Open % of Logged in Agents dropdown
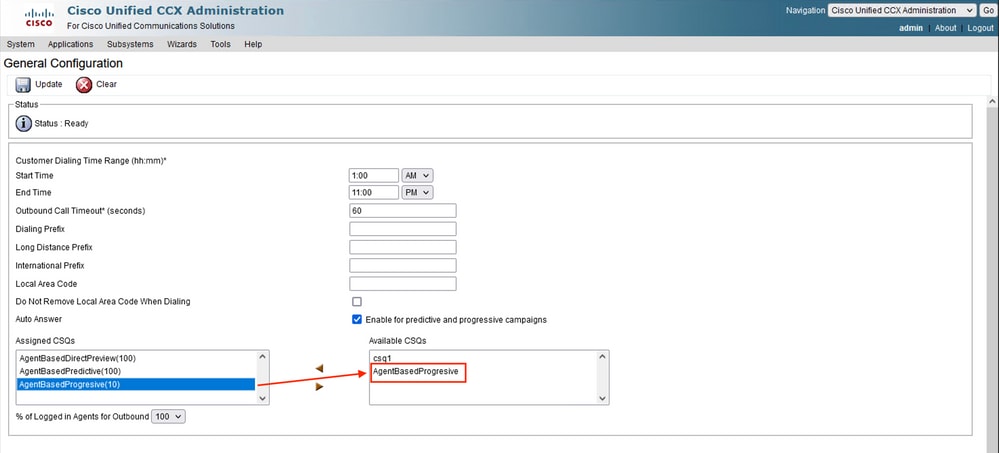This screenshot has height=453, width=999. tap(169, 417)
